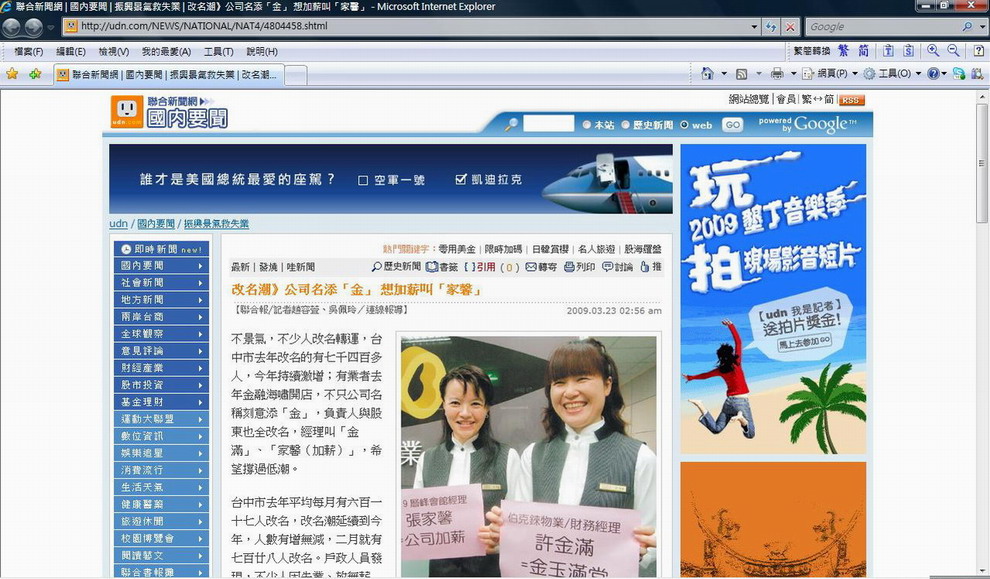
Task: Follow the 振興景氣救失業 breadcrumb link
Action: coord(216,224)
